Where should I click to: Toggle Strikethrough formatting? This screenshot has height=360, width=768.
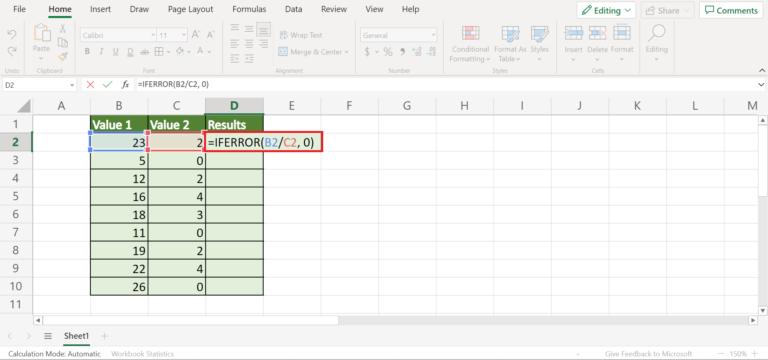(x=144, y=51)
